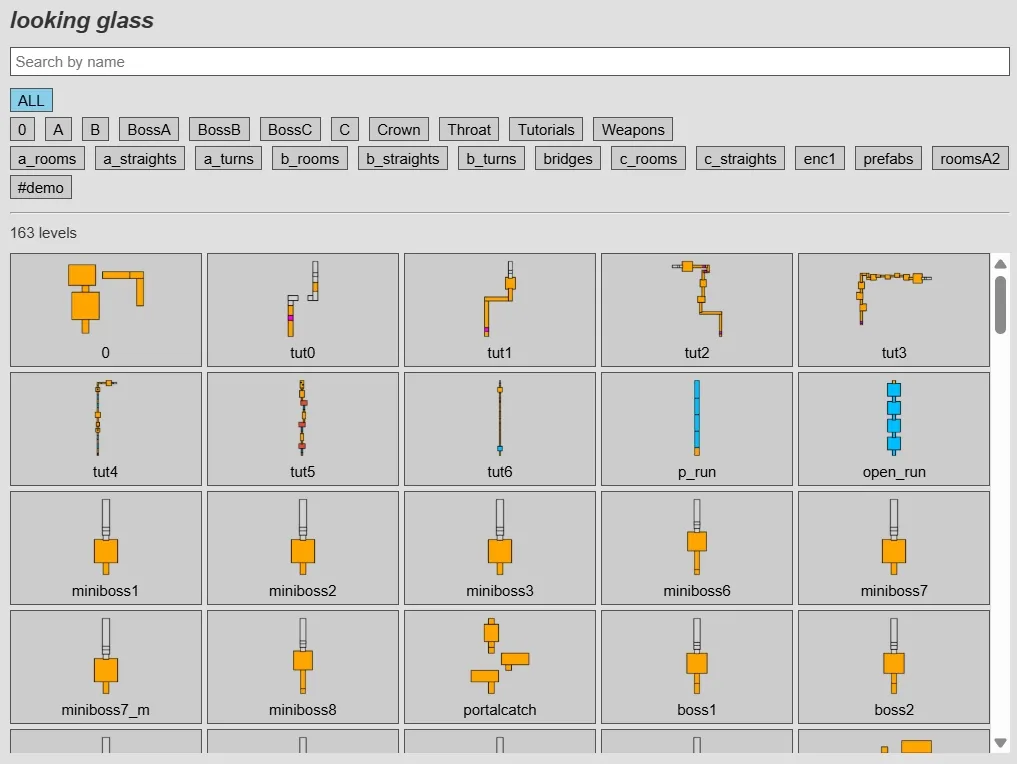Open the miniboss1 level card
The image size is (1017, 764).
tap(106, 548)
